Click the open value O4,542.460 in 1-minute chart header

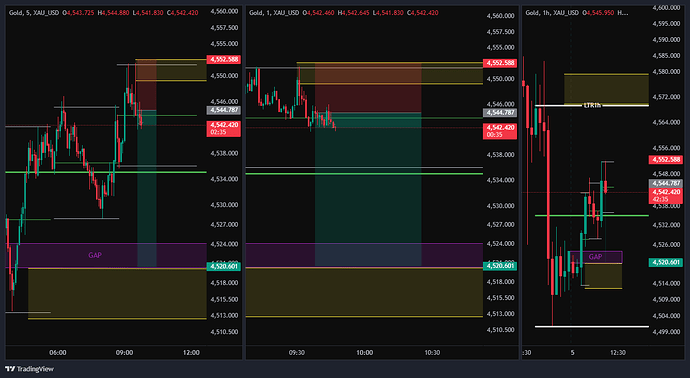pos(319,13)
